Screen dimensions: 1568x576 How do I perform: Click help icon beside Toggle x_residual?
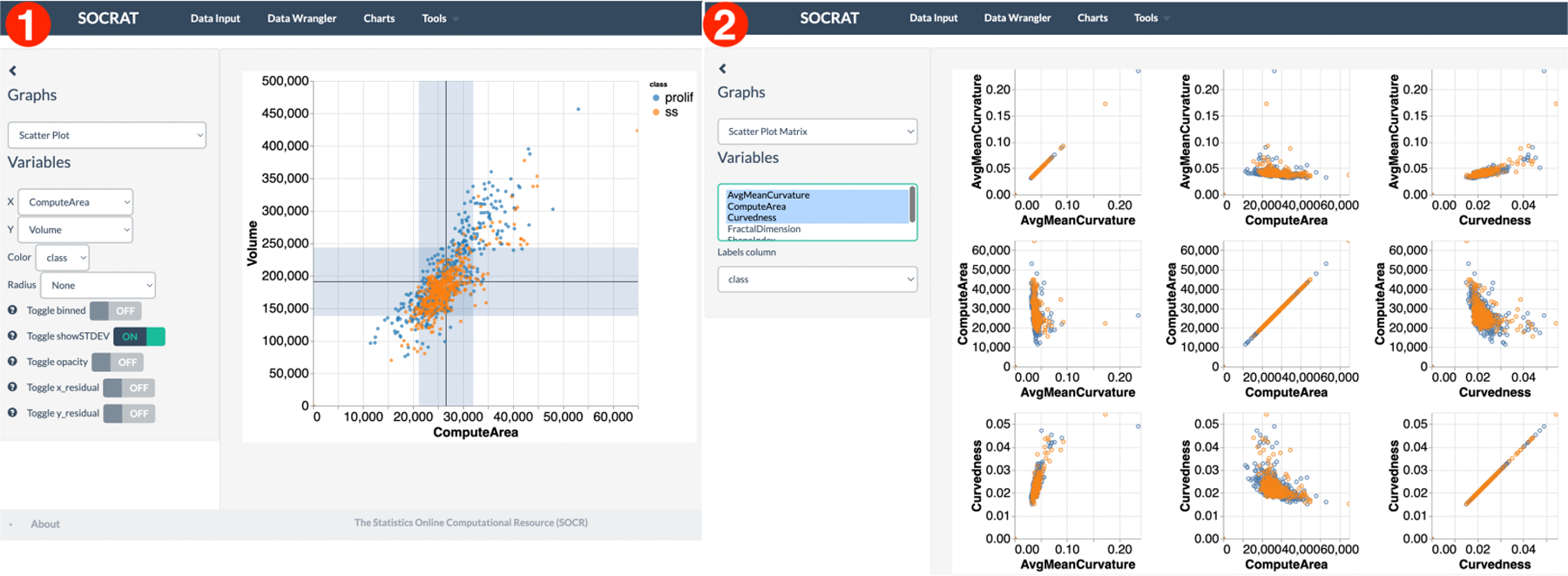click(12, 387)
